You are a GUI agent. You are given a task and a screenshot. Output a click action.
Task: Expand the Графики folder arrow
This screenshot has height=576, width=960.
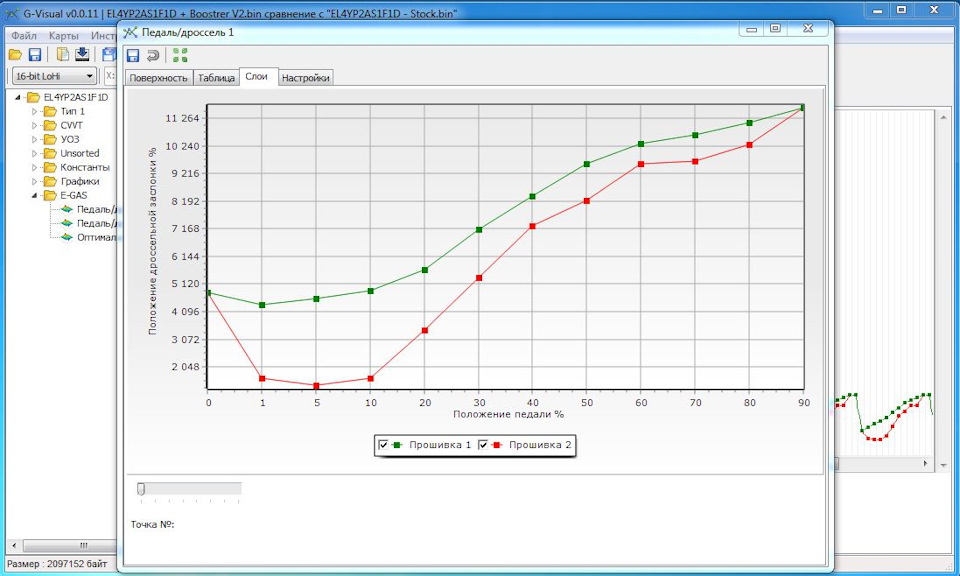coord(35,182)
